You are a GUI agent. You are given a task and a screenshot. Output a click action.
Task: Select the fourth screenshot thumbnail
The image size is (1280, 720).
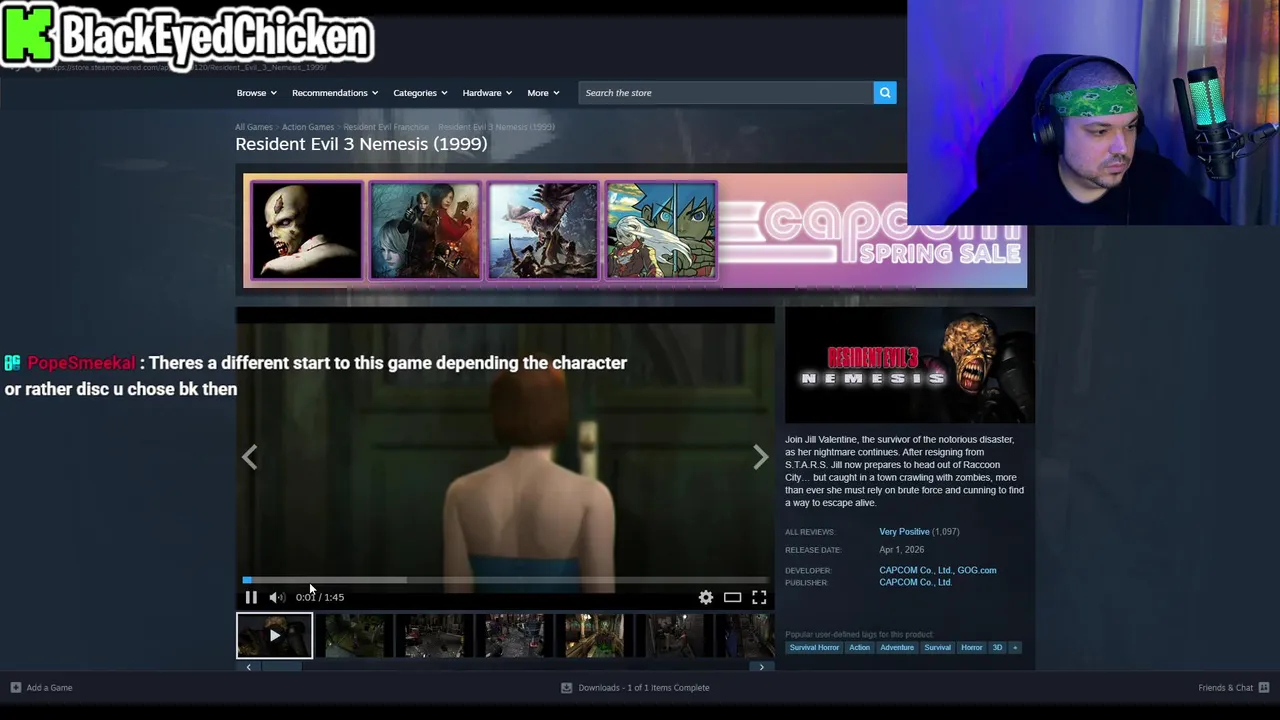click(x=515, y=635)
